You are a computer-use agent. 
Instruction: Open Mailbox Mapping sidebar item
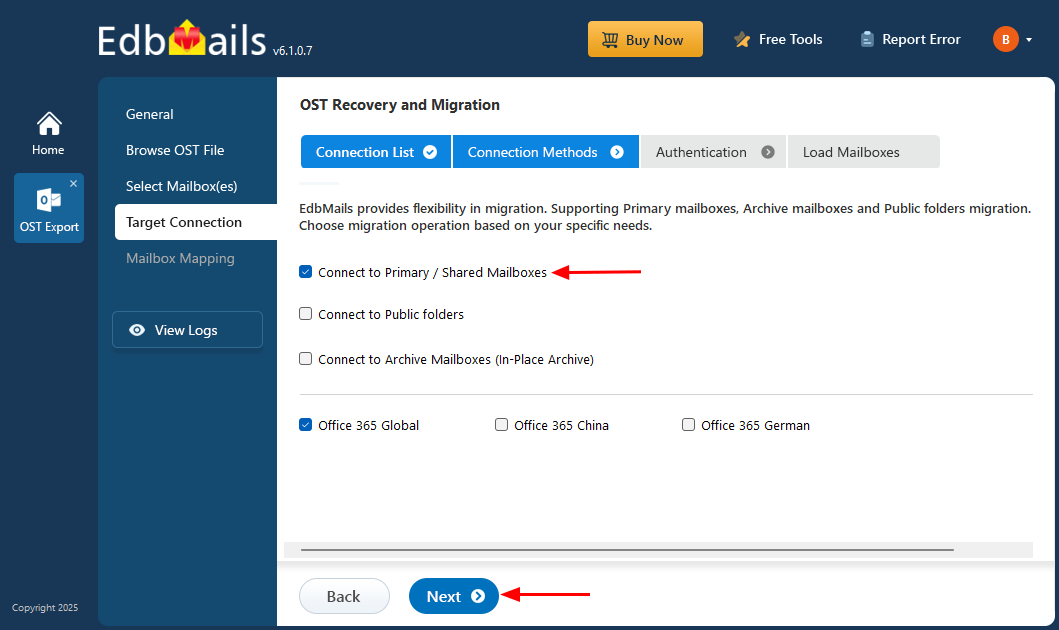click(x=180, y=258)
